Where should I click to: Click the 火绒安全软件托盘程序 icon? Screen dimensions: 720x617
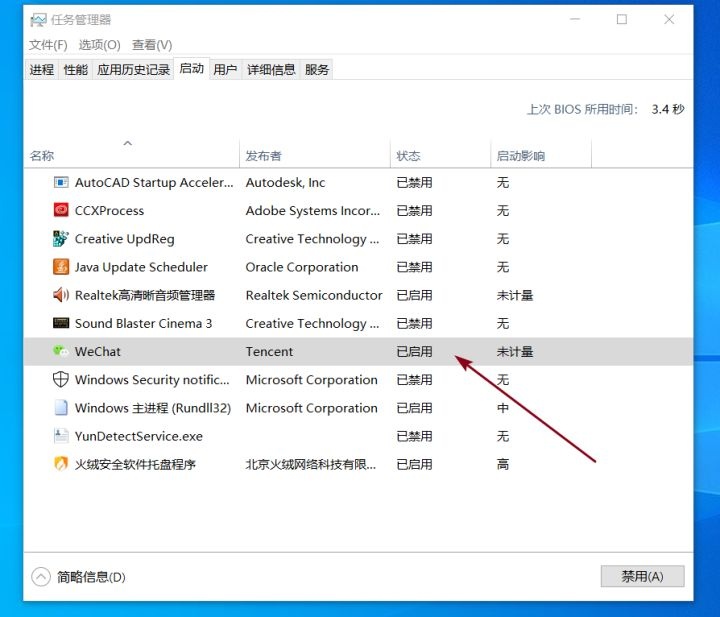click(x=61, y=464)
